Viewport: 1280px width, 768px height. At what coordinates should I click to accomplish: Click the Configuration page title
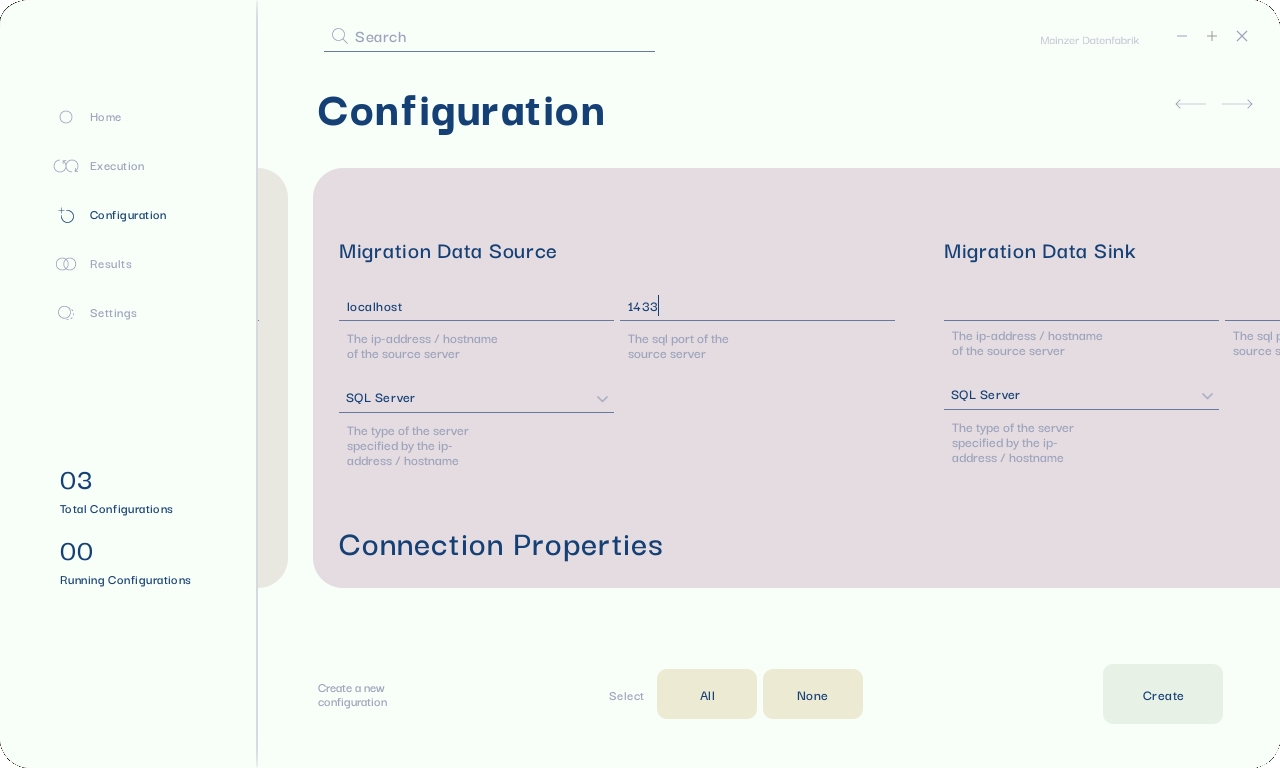click(x=461, y=111)
